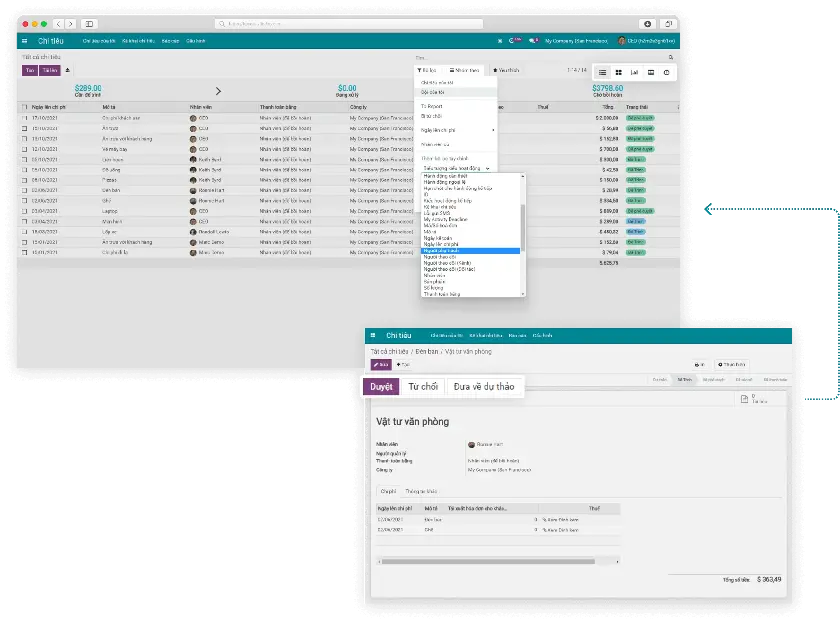Screen dimensions: 840x622
Task: Choose the To Report filter entry
Action: click(432, 105)
